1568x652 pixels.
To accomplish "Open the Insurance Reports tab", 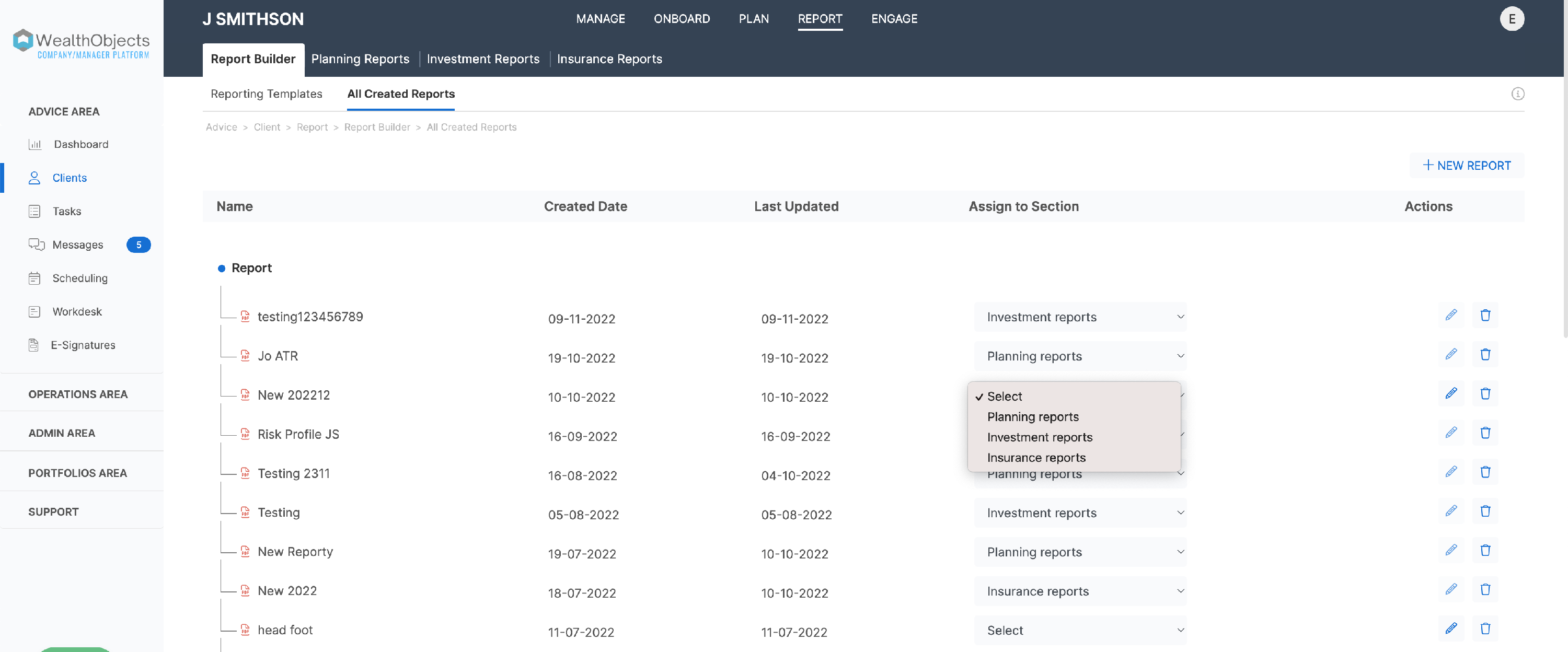I will coord(609,60).
